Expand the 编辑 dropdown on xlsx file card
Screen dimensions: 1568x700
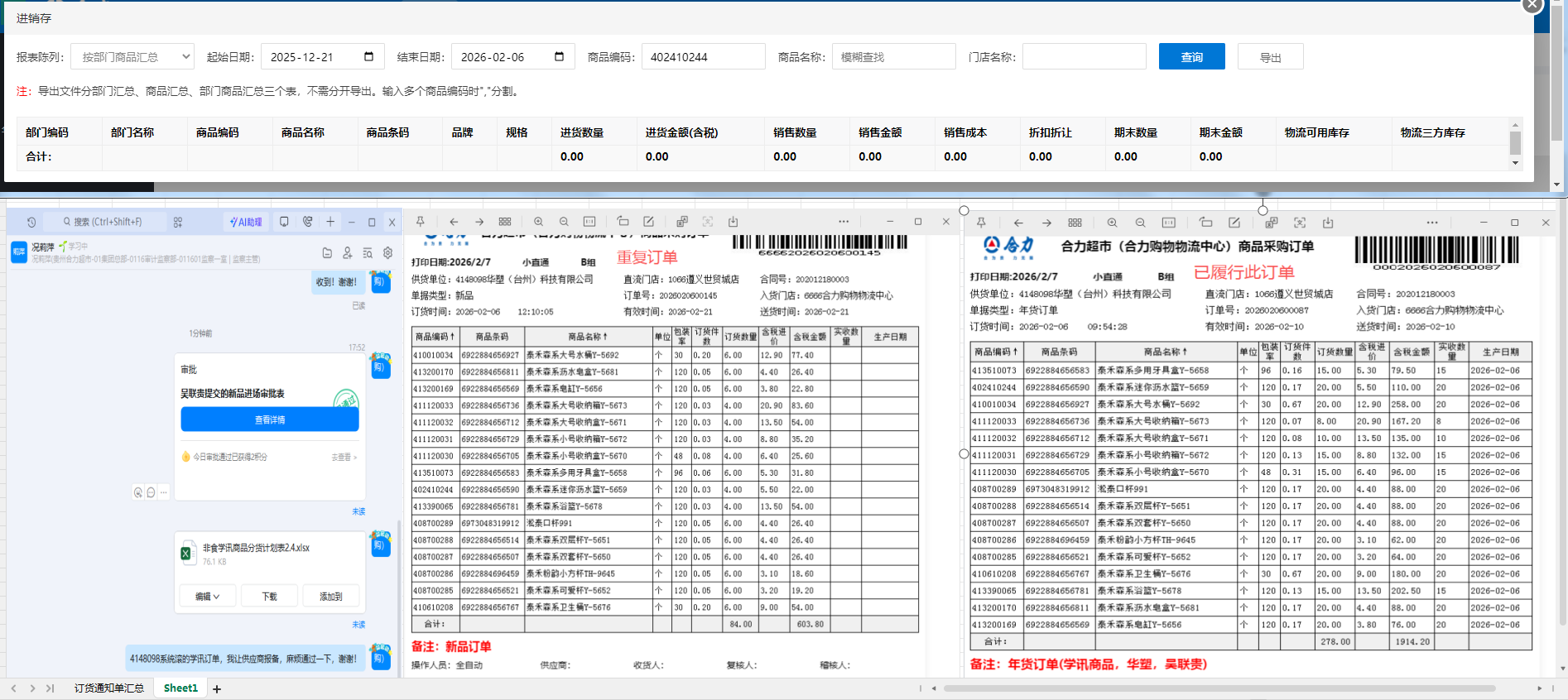[x=208, y=596]
